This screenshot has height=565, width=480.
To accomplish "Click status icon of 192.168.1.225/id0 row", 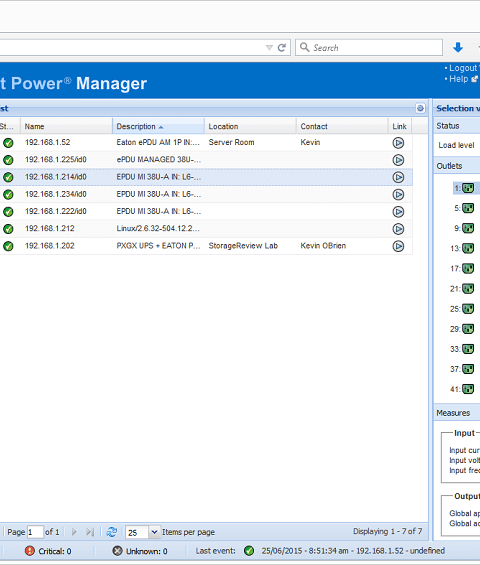I will pyautogui.click(x=8, y=160).
